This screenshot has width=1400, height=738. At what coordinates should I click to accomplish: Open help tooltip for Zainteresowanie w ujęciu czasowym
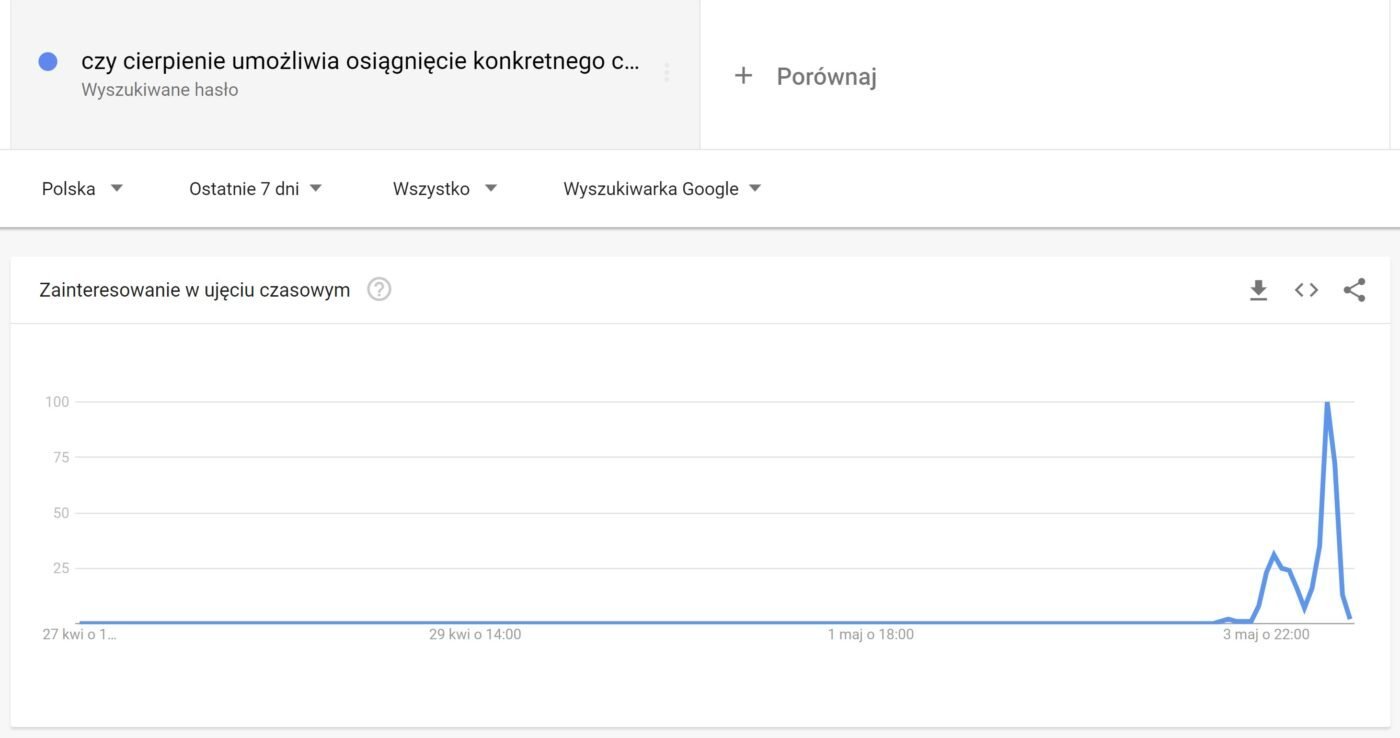click(379, 290)
